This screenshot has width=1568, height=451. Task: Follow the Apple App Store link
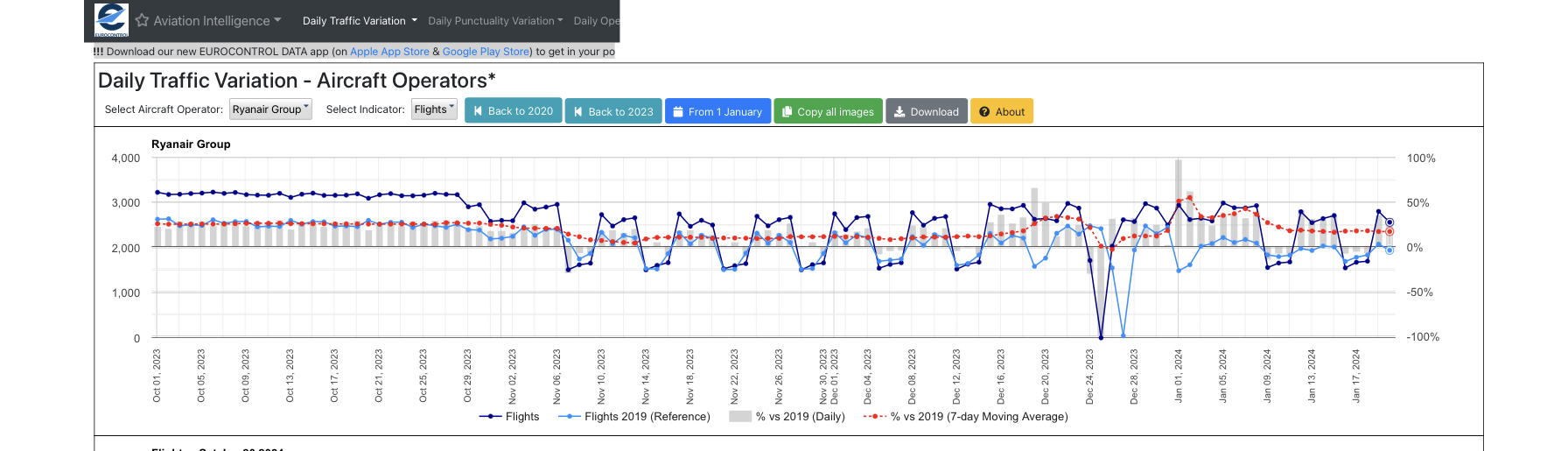tap(389, 52)
